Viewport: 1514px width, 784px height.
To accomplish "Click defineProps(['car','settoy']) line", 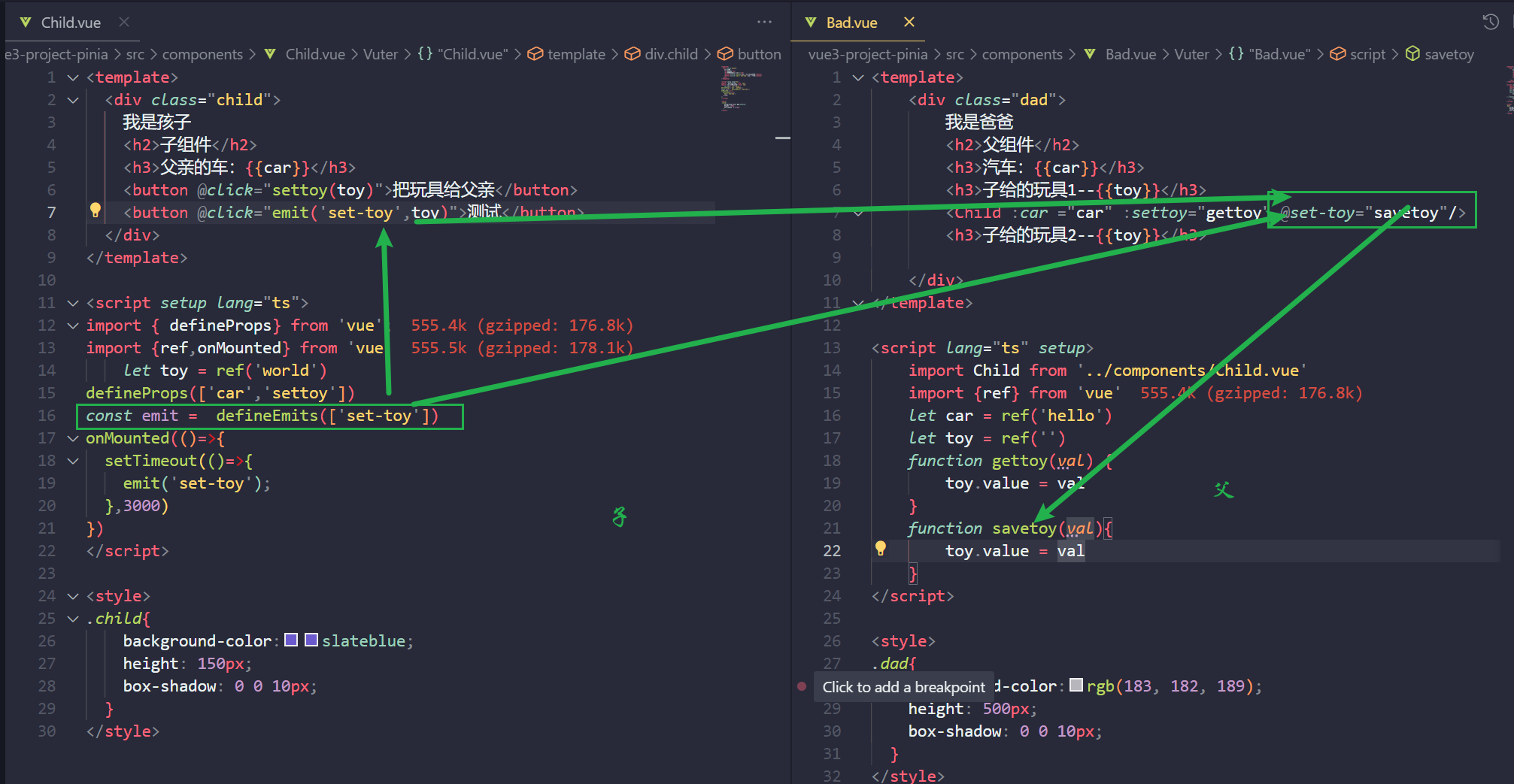I will (220, 393).
